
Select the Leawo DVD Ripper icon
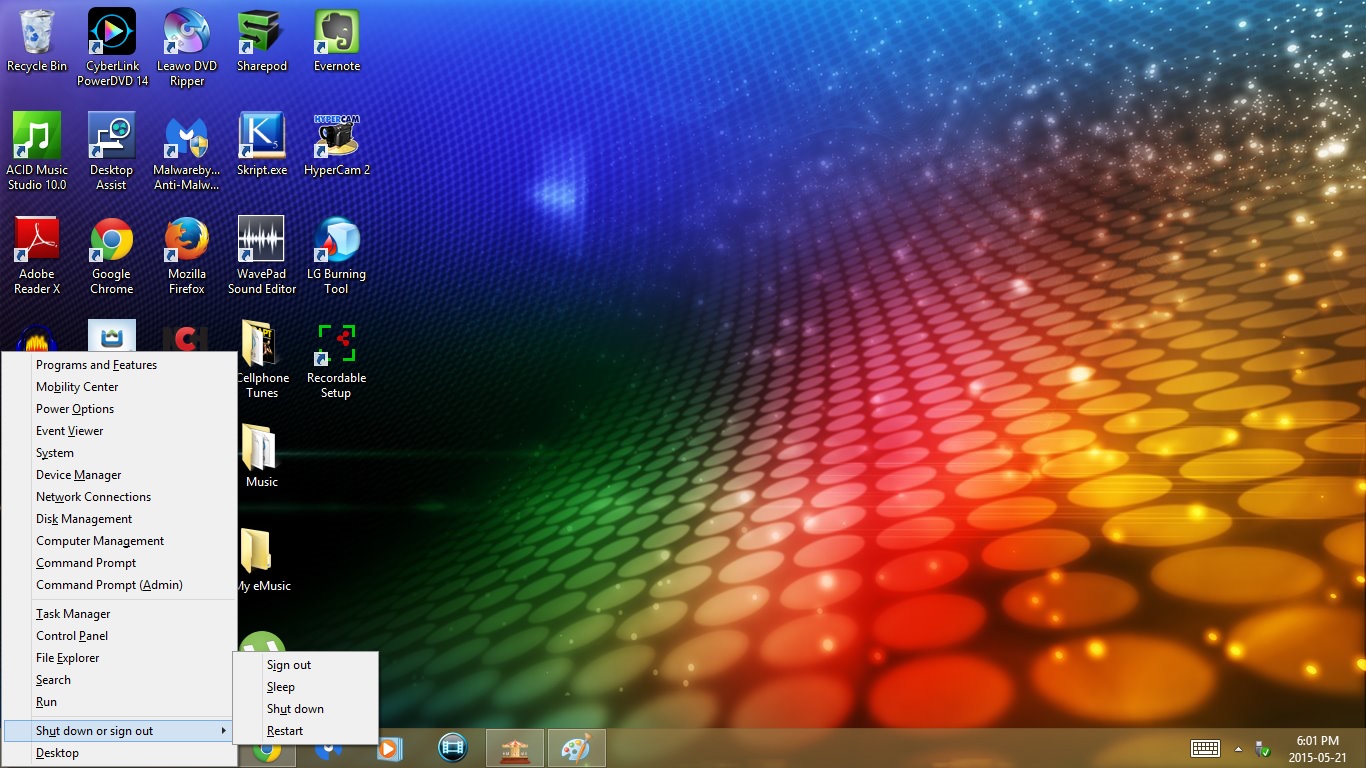click(187, 48)
